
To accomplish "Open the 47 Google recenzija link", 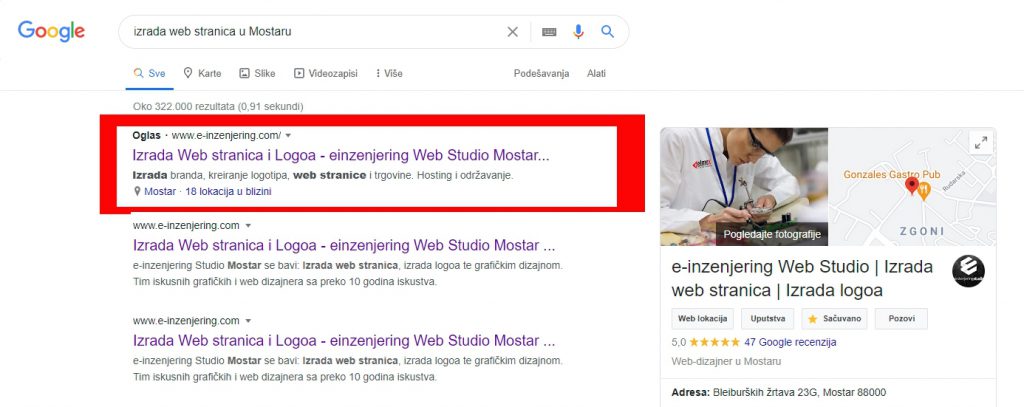I will [790, 342].
